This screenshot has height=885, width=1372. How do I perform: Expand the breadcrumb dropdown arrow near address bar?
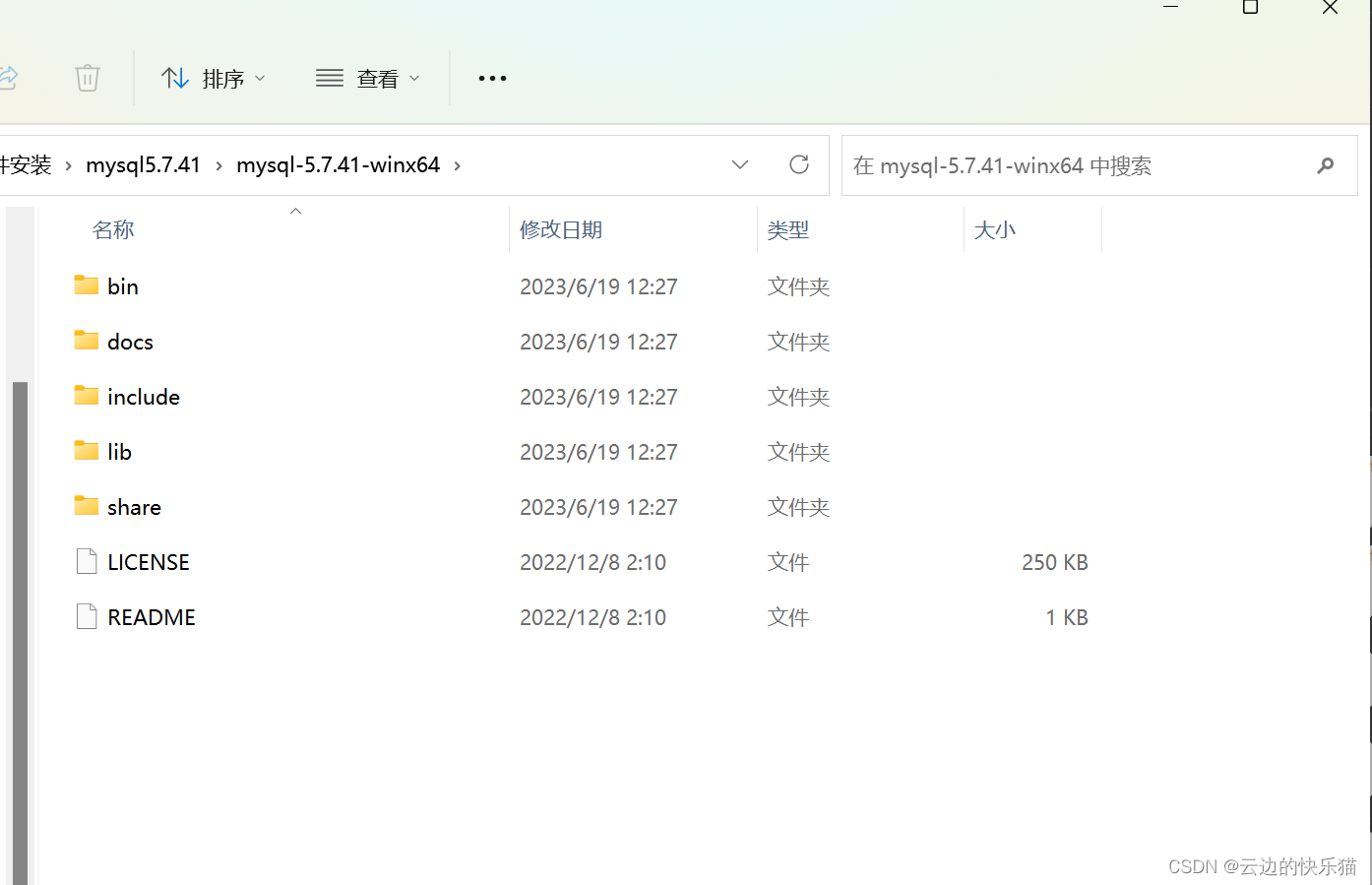[x=739, y=164]
